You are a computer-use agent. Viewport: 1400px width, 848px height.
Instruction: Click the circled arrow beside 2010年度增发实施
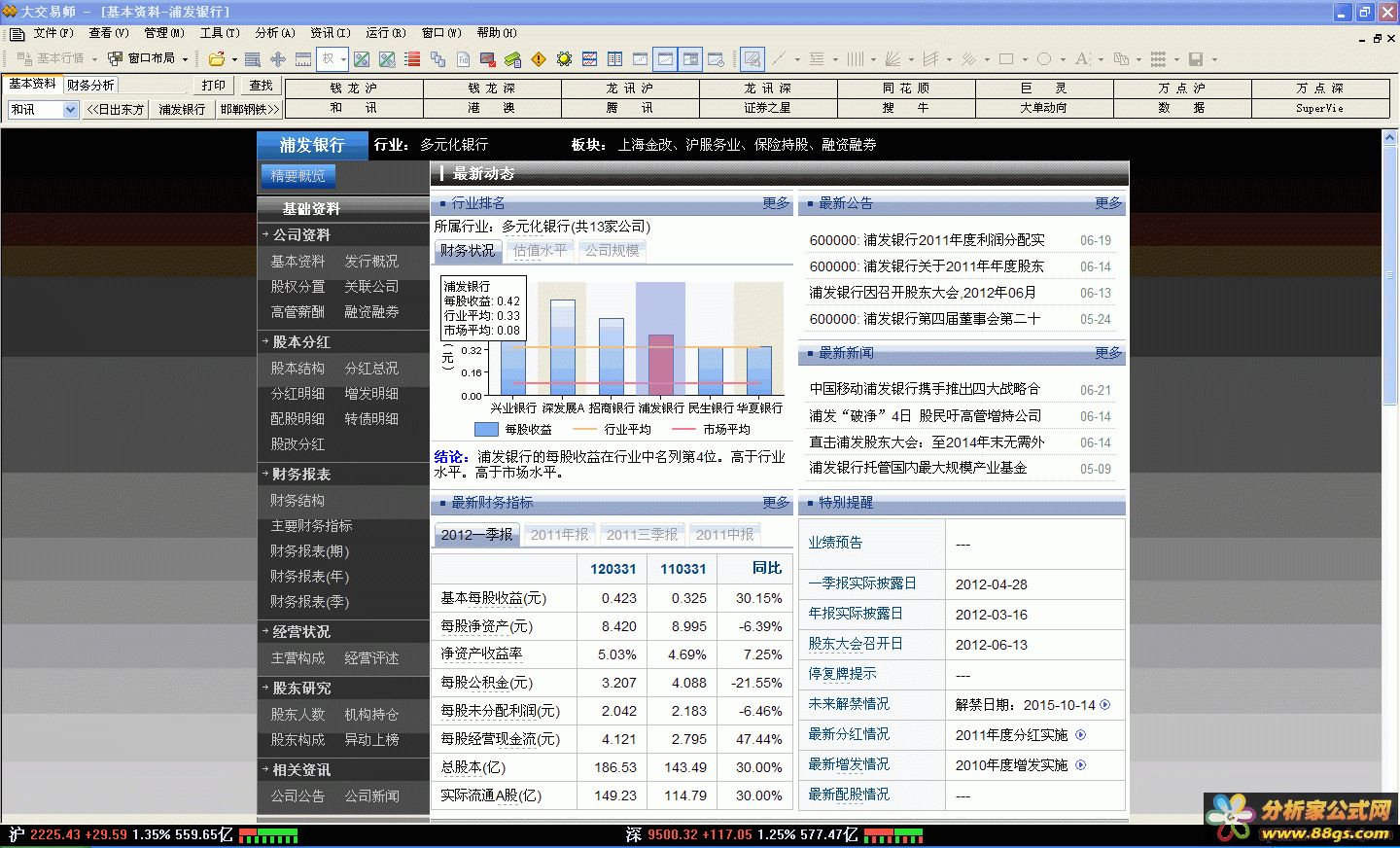(x=1081, y=765)
